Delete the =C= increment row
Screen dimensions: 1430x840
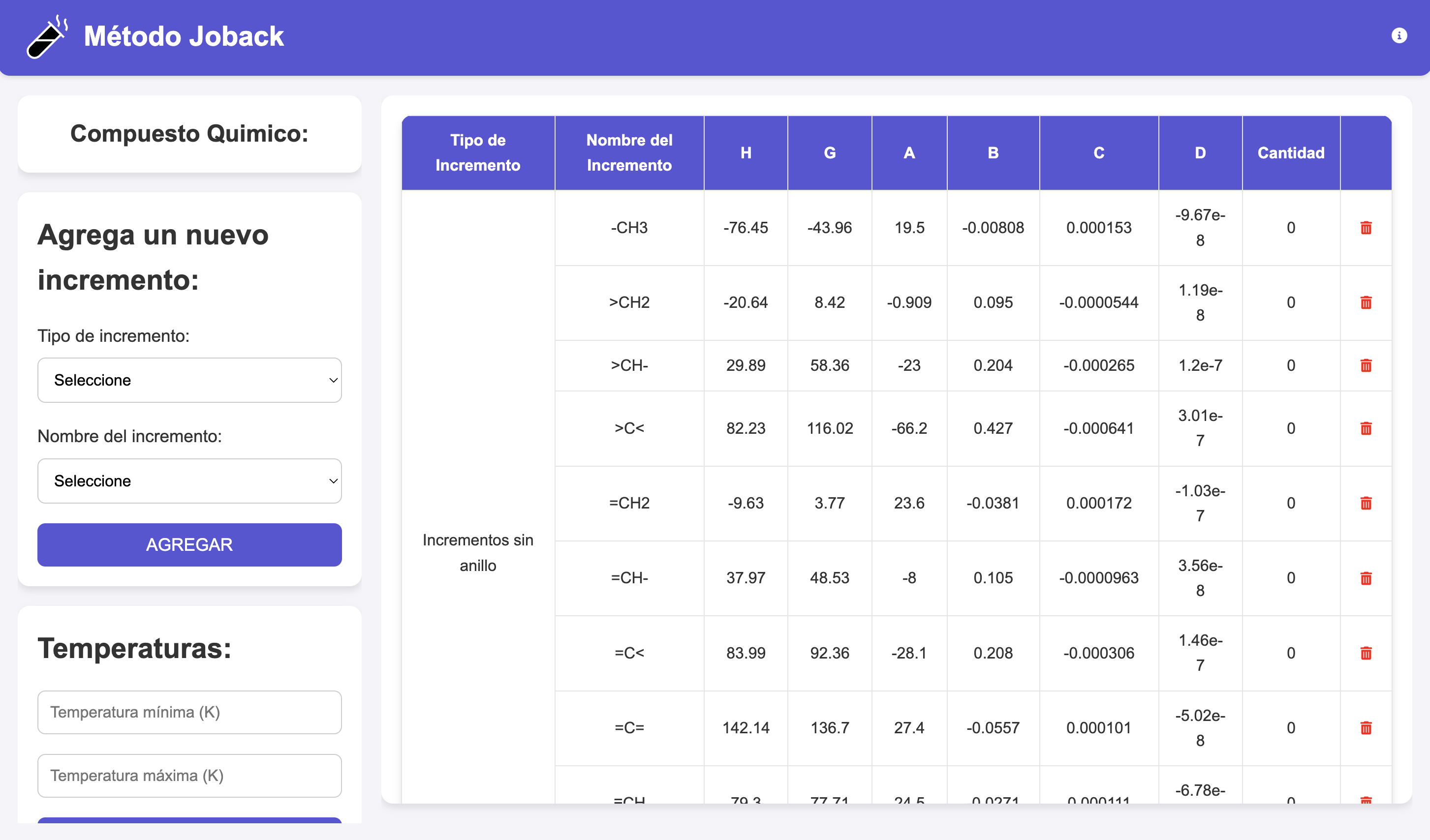pos(1366,728)
